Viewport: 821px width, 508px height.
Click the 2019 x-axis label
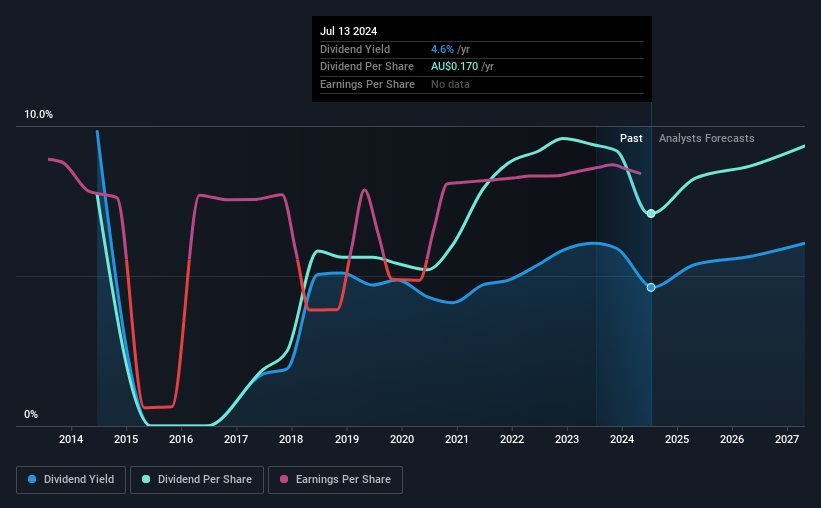point(347,439)
